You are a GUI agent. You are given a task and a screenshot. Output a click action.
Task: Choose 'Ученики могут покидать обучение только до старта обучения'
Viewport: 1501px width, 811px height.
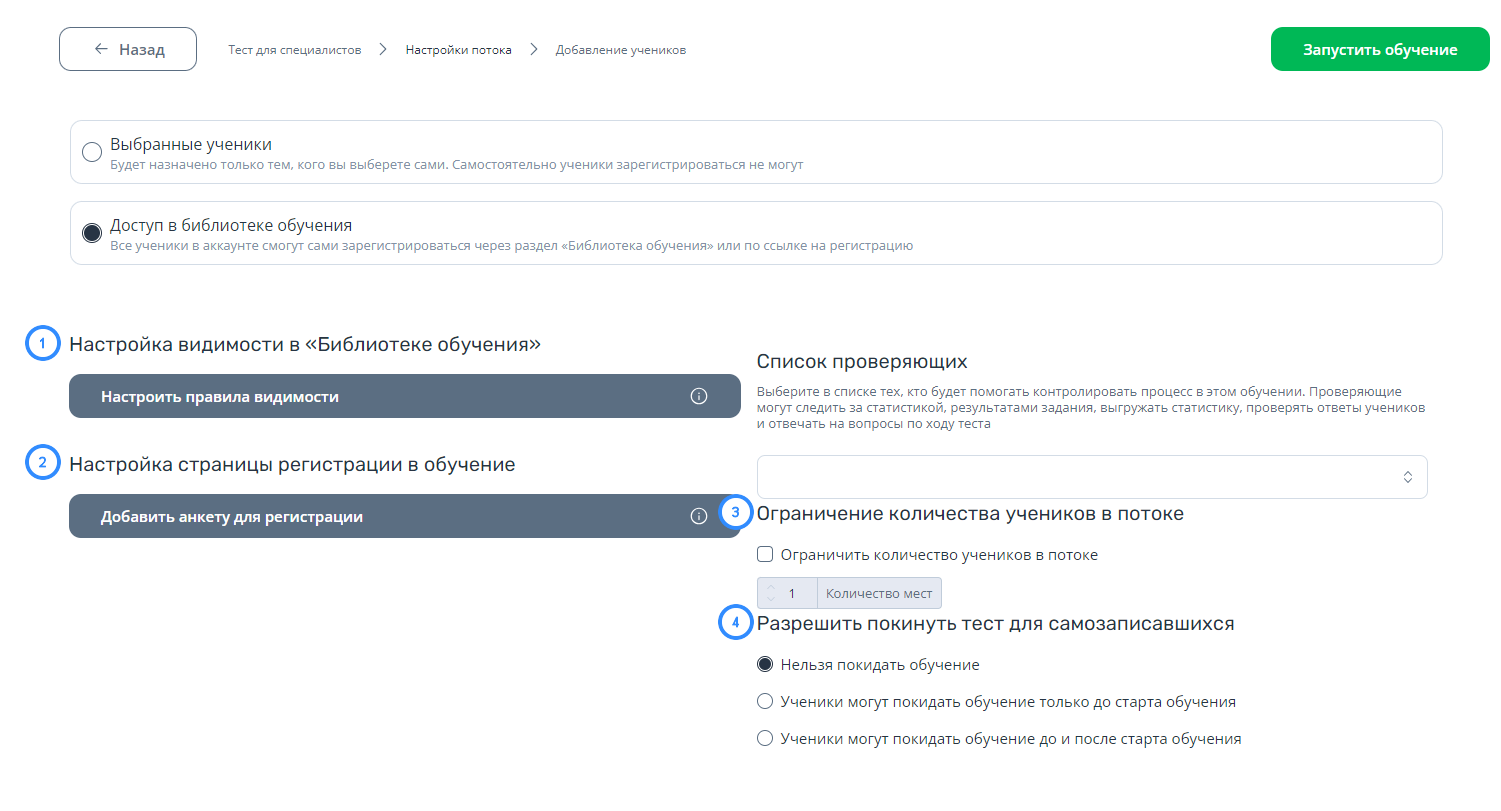click(x=766, y=701)
